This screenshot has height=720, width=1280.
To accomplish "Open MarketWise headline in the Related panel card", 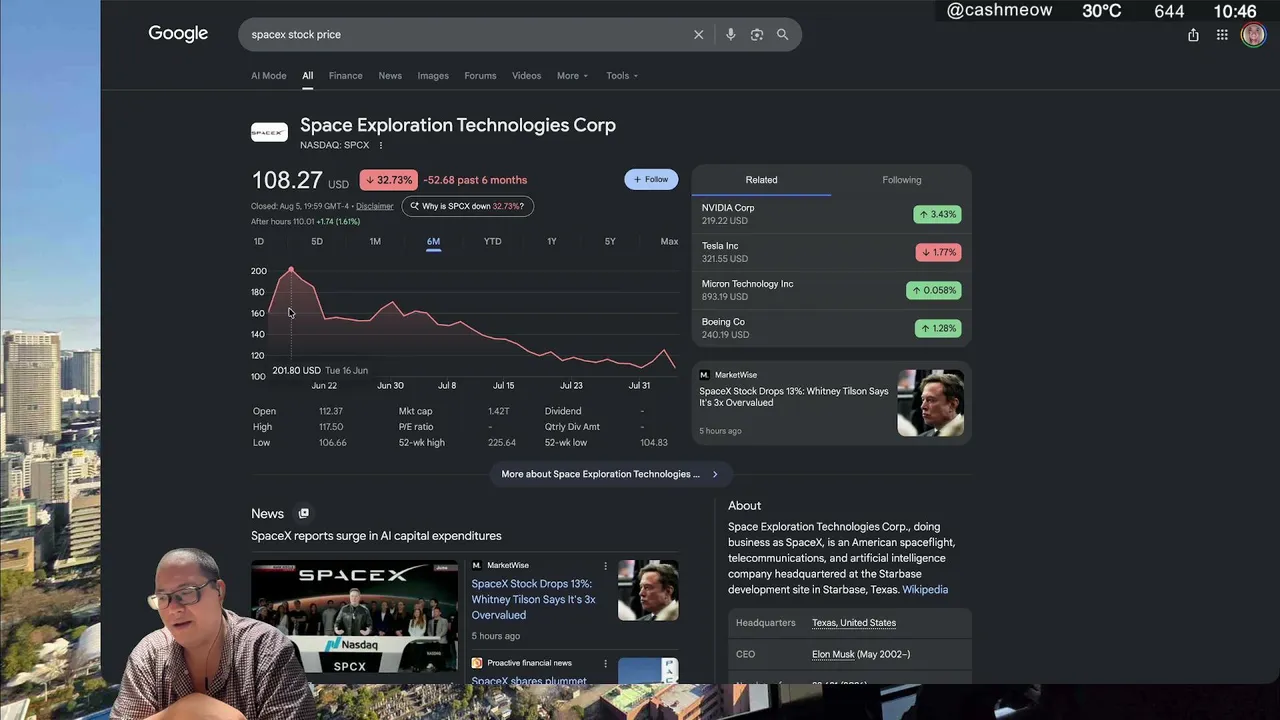I will point(794,397).
